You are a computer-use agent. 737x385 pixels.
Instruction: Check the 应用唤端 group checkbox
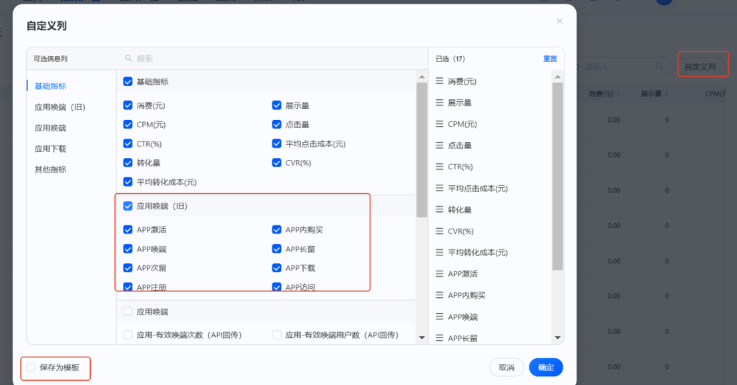[128, 311]
